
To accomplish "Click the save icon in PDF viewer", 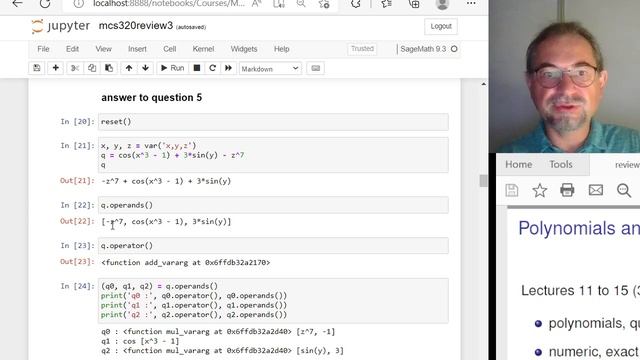I will click(x=511, y=190).
